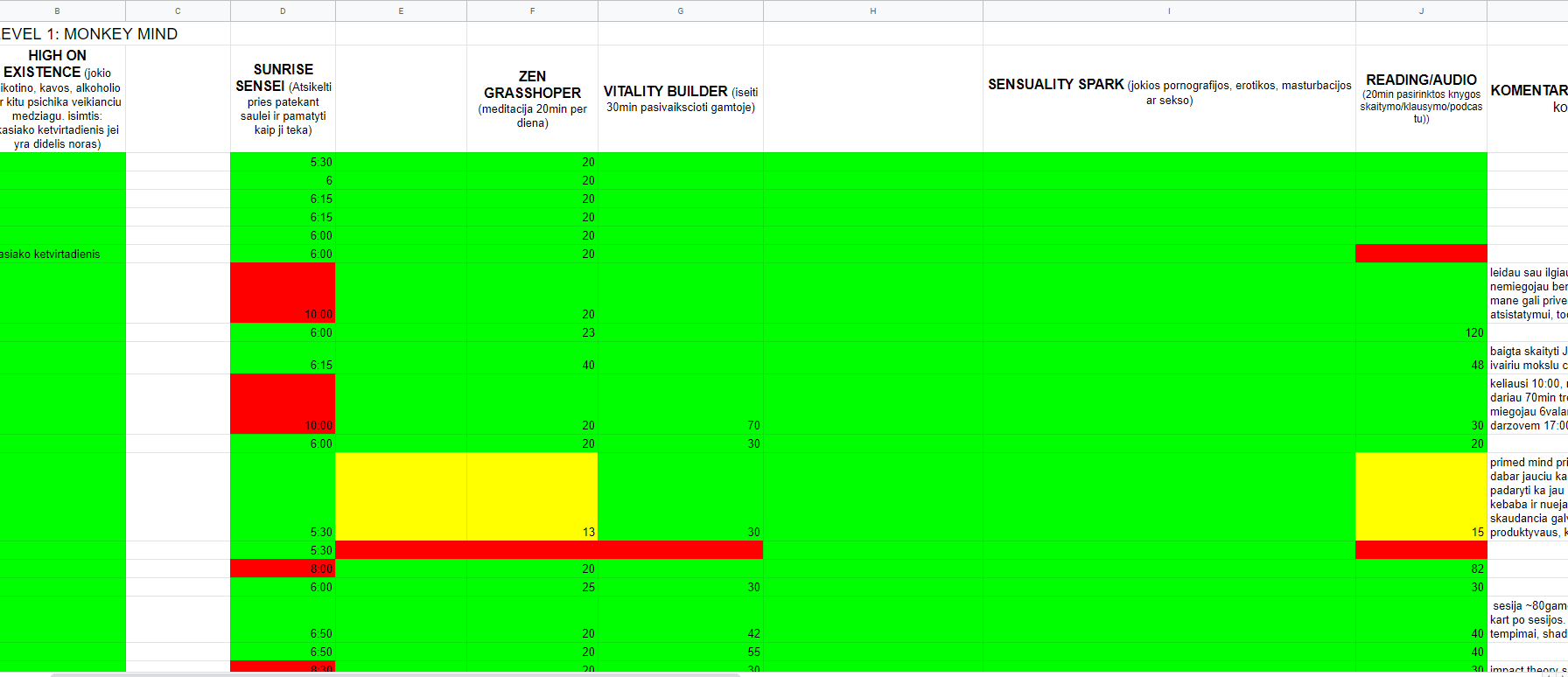Select column G header
Image resolution: width=1568 pixels, height=677 pixels.
coord(681,10)
